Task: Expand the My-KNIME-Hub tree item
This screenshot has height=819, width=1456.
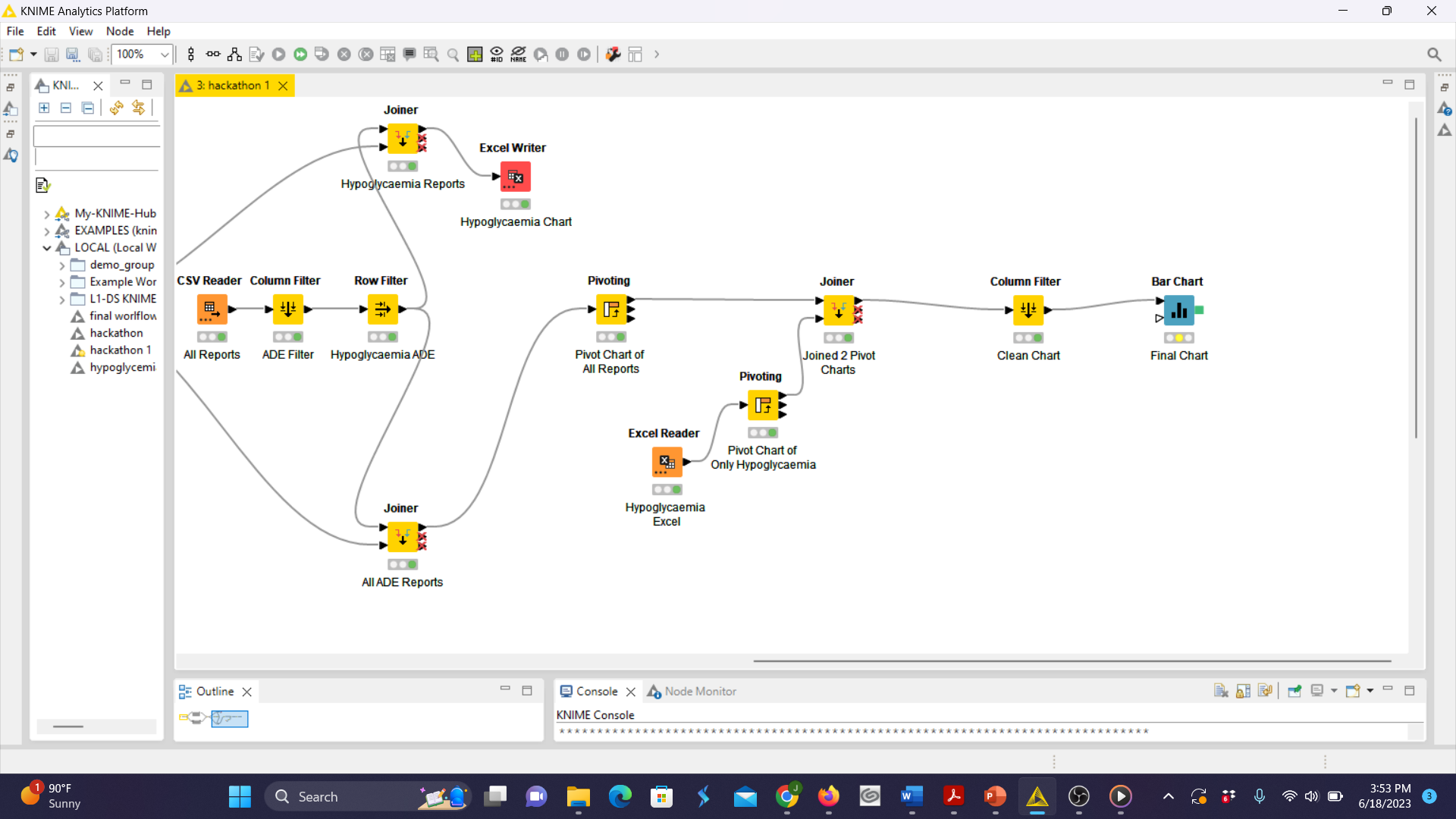Action: pyautogui.click(x=47, y=214)
